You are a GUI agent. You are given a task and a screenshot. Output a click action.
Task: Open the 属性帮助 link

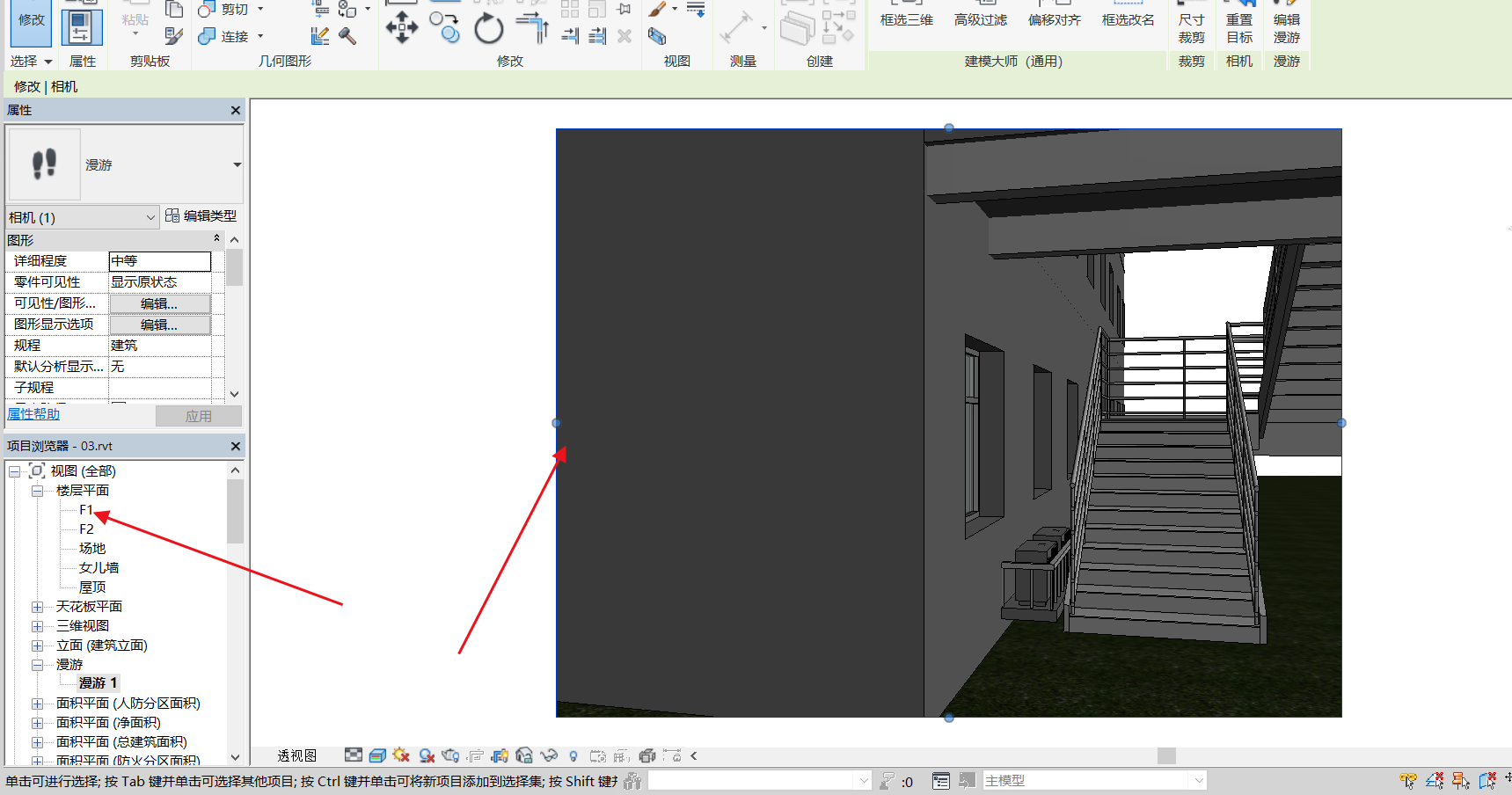33,414
